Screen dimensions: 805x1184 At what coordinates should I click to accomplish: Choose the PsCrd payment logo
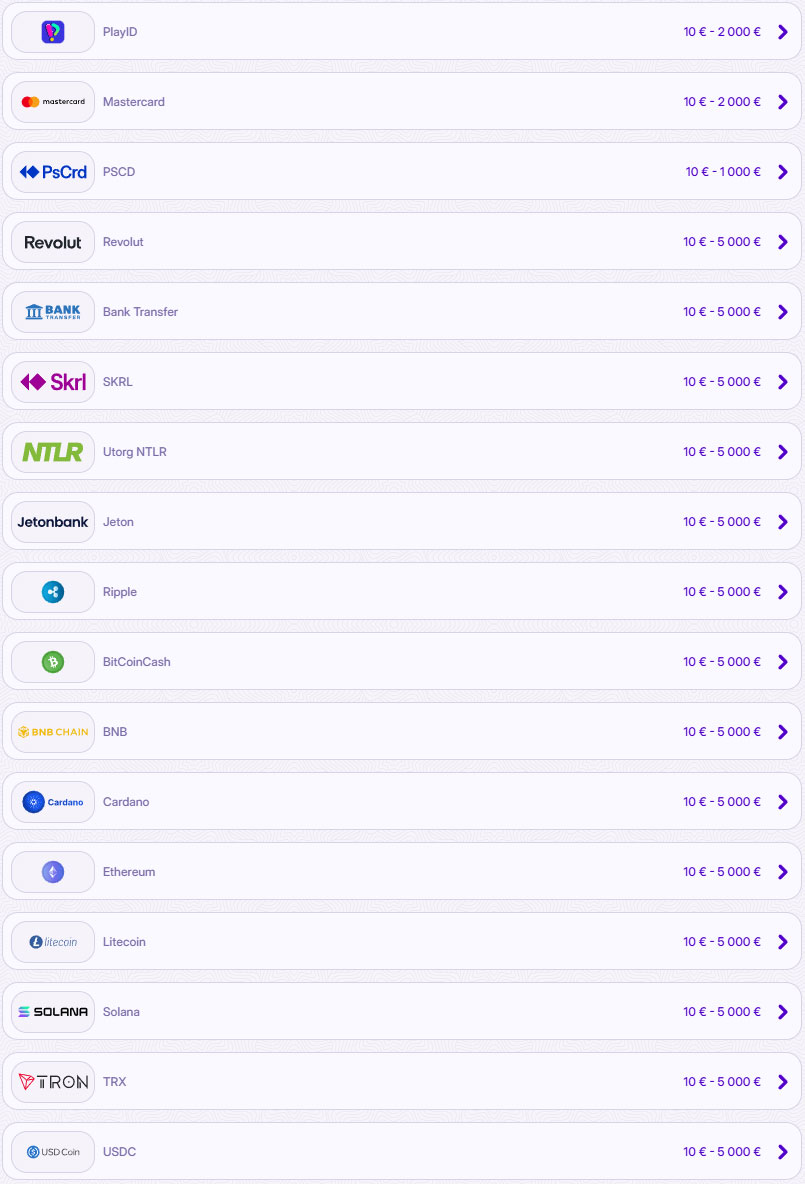(53, 172)
